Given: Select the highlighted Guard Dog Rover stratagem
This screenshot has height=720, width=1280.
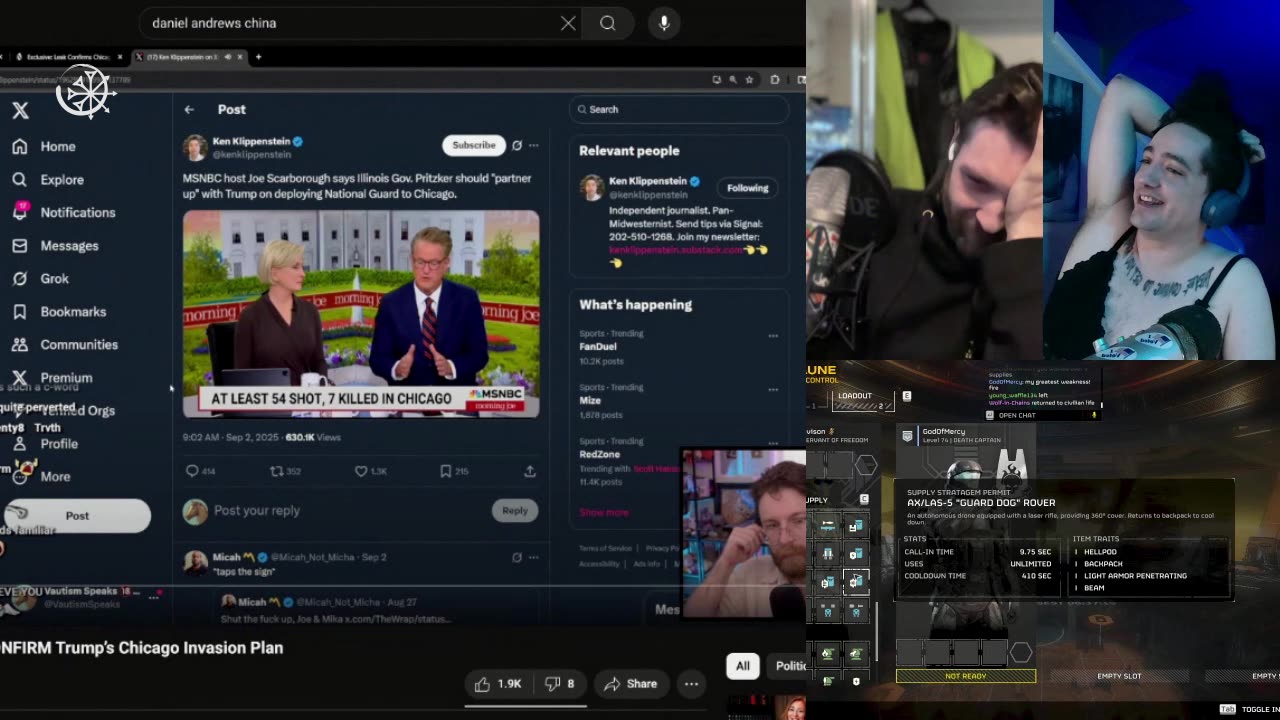Looking at the screenshot, I should [x=856, y=582].
